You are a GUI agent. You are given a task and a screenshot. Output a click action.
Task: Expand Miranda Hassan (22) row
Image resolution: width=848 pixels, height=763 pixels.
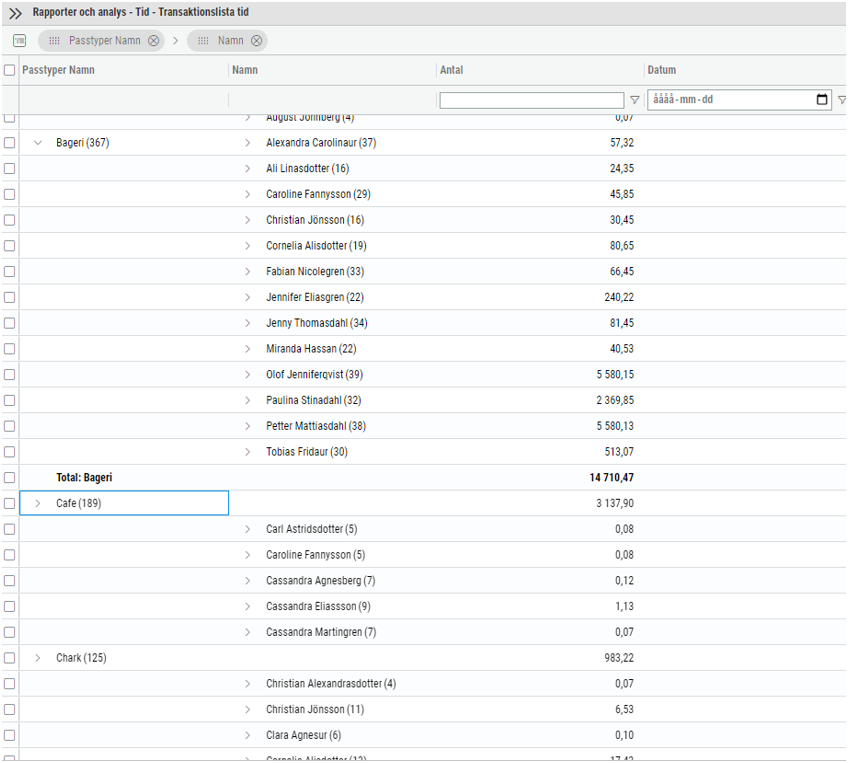[x=247, y=349]
